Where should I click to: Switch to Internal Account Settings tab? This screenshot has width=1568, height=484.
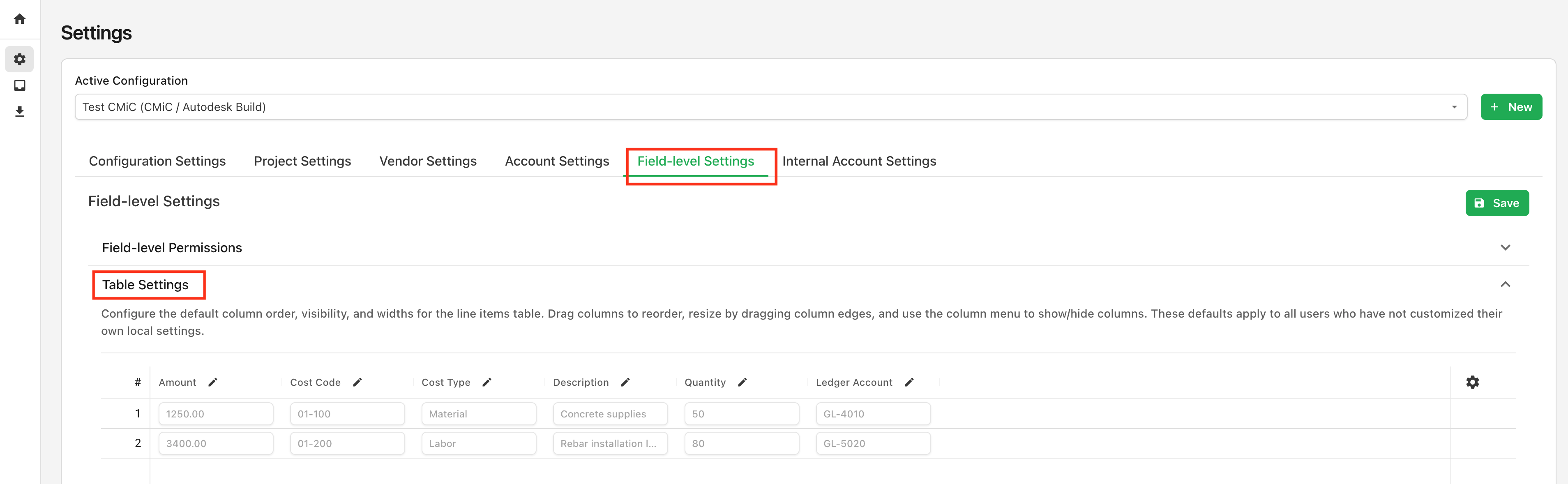pyautogui.click(x=859, y=161)
